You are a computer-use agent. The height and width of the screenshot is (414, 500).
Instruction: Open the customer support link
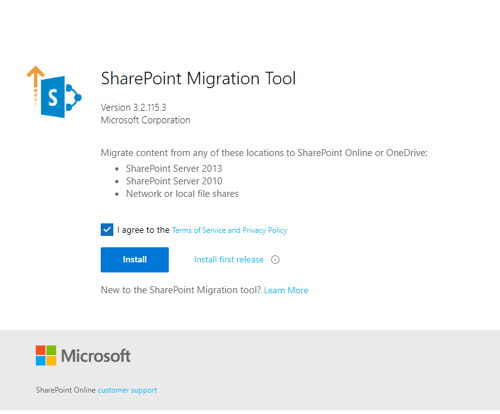pyautogui.click(x=127, y=390)
